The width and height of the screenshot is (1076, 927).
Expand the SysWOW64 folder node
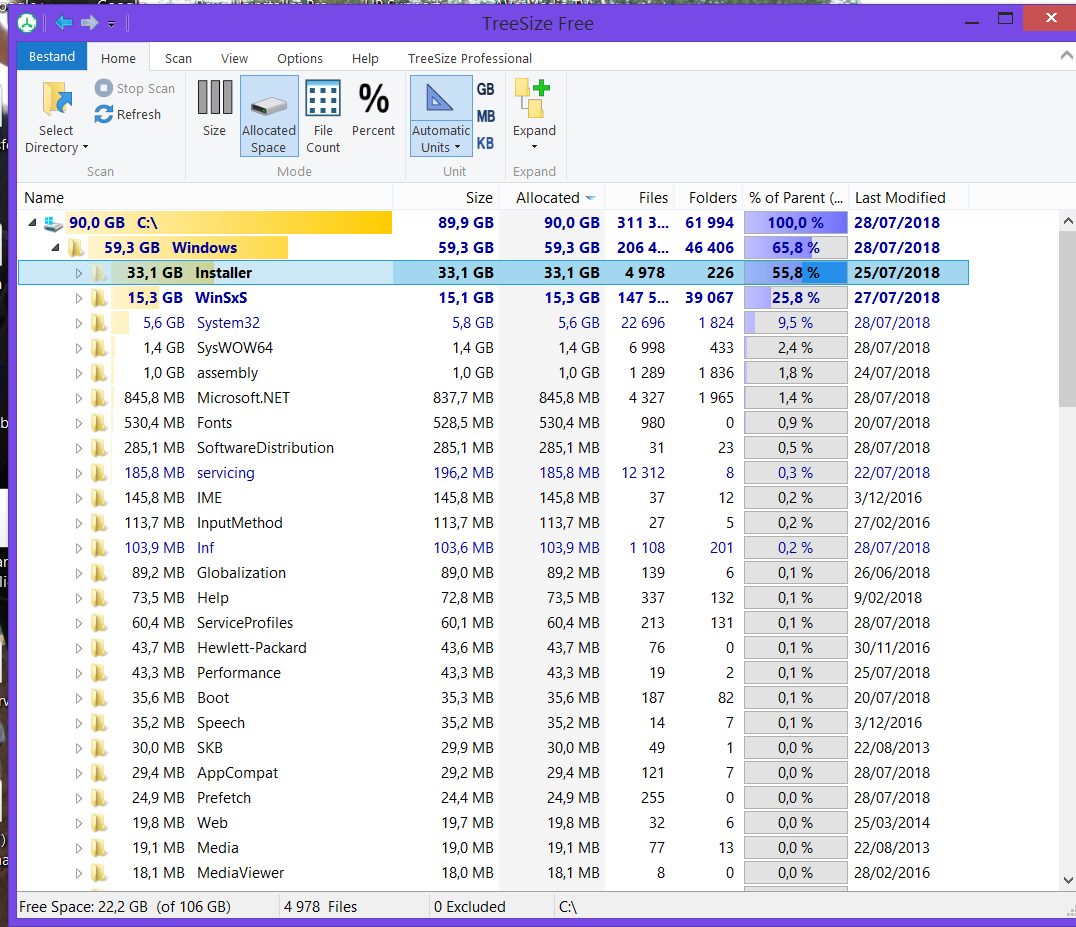click(79, 348)
